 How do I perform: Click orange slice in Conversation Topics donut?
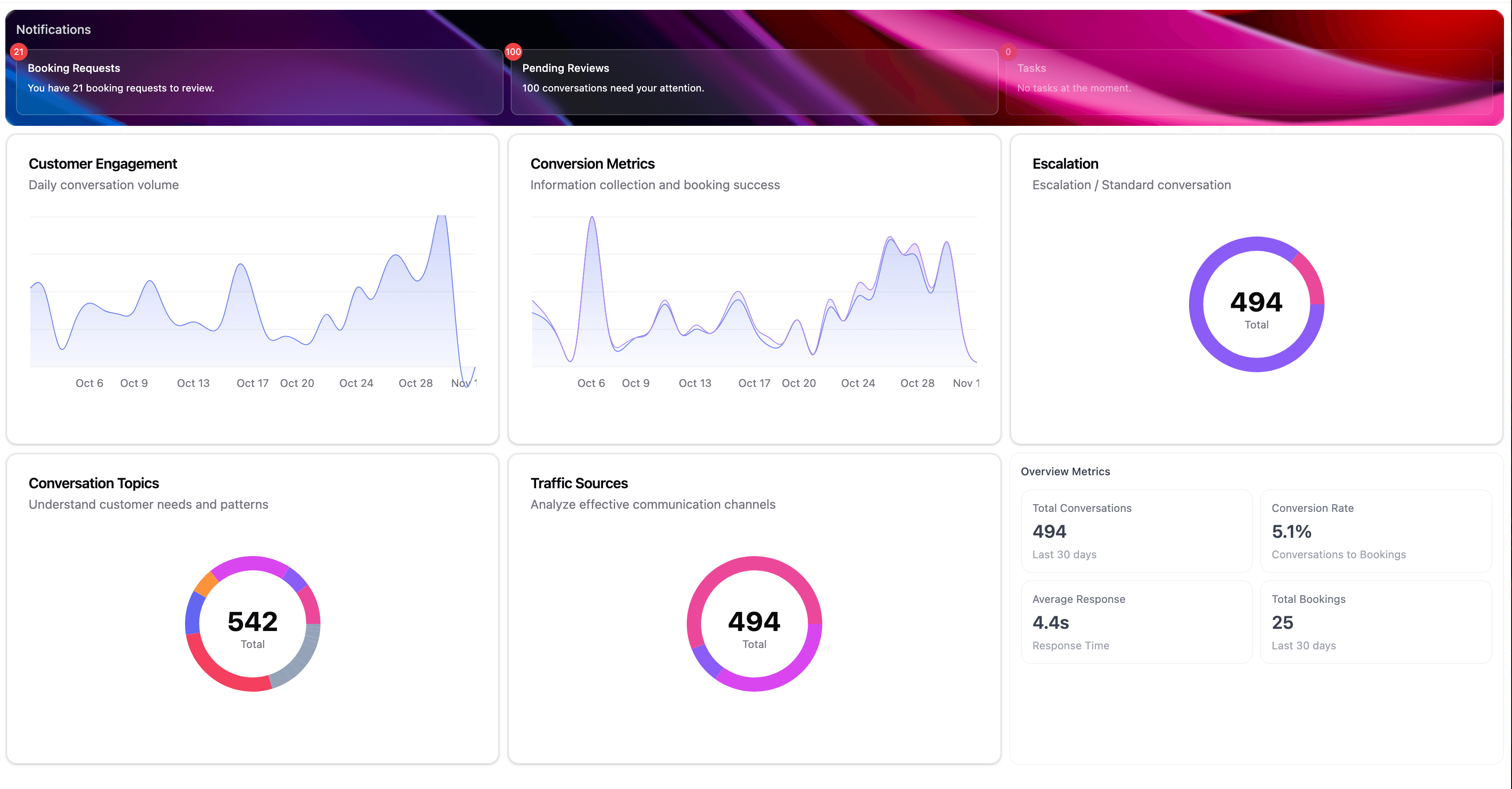207,584
